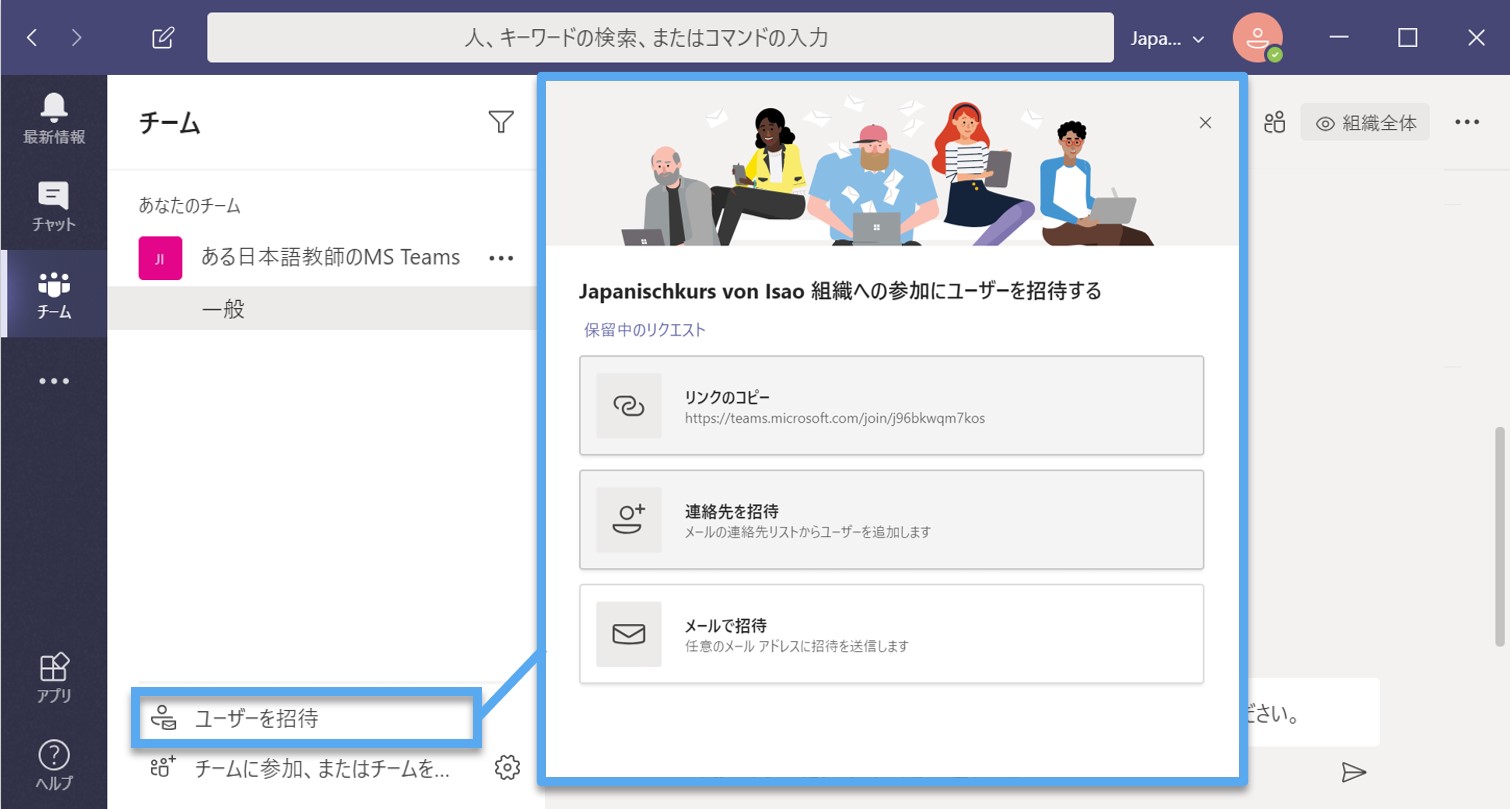This screenshot has width=1510, height=809.
Task: Go forward with the right arrow
Action: [77, 38]
